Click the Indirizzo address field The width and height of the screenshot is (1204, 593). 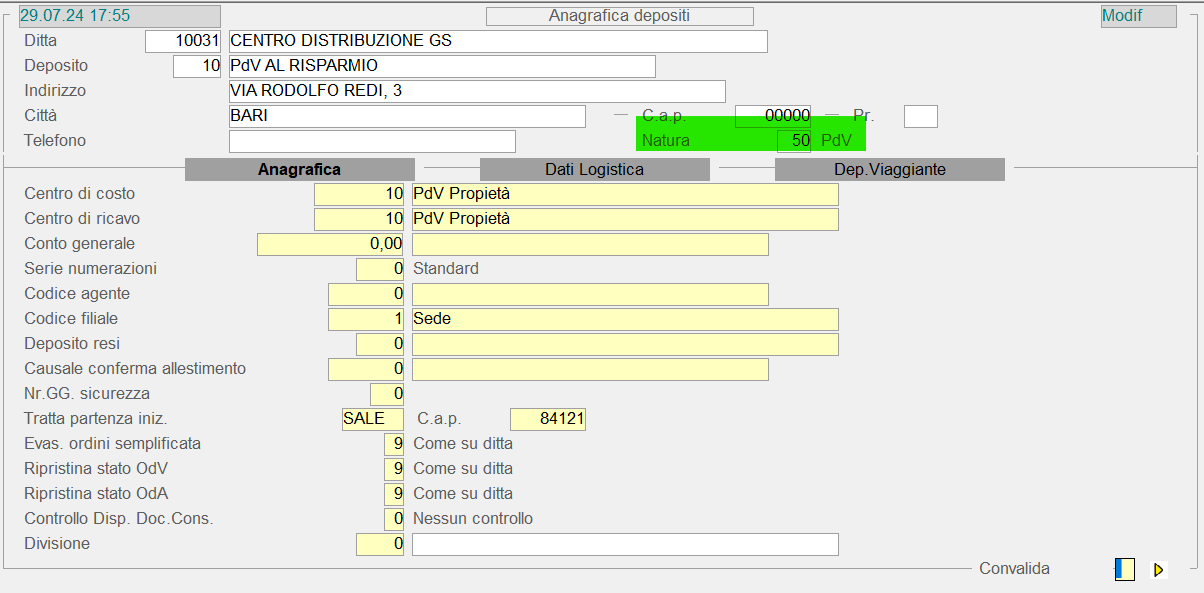point(476,91)
